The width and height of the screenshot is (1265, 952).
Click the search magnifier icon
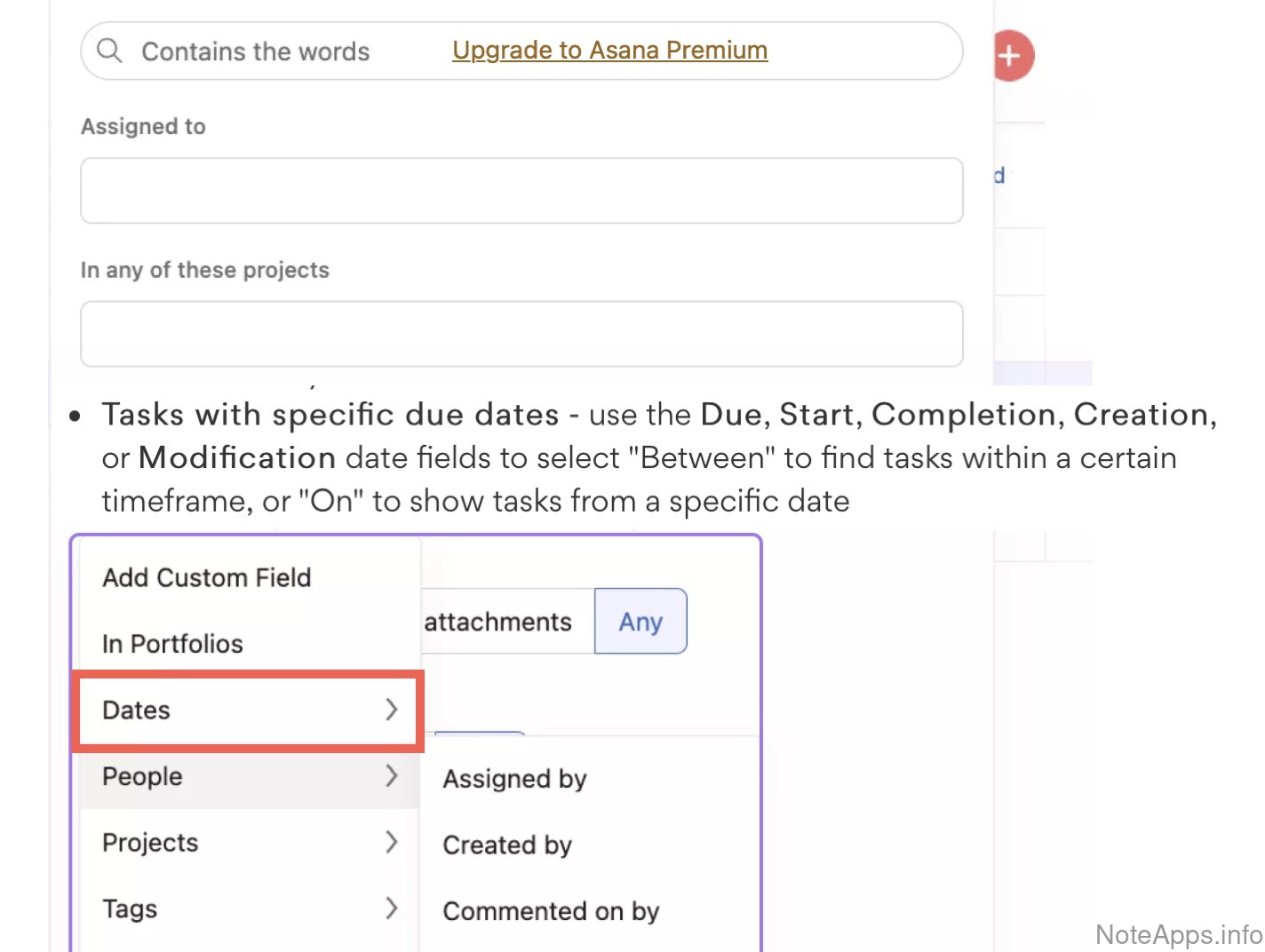tap(109, 51)
